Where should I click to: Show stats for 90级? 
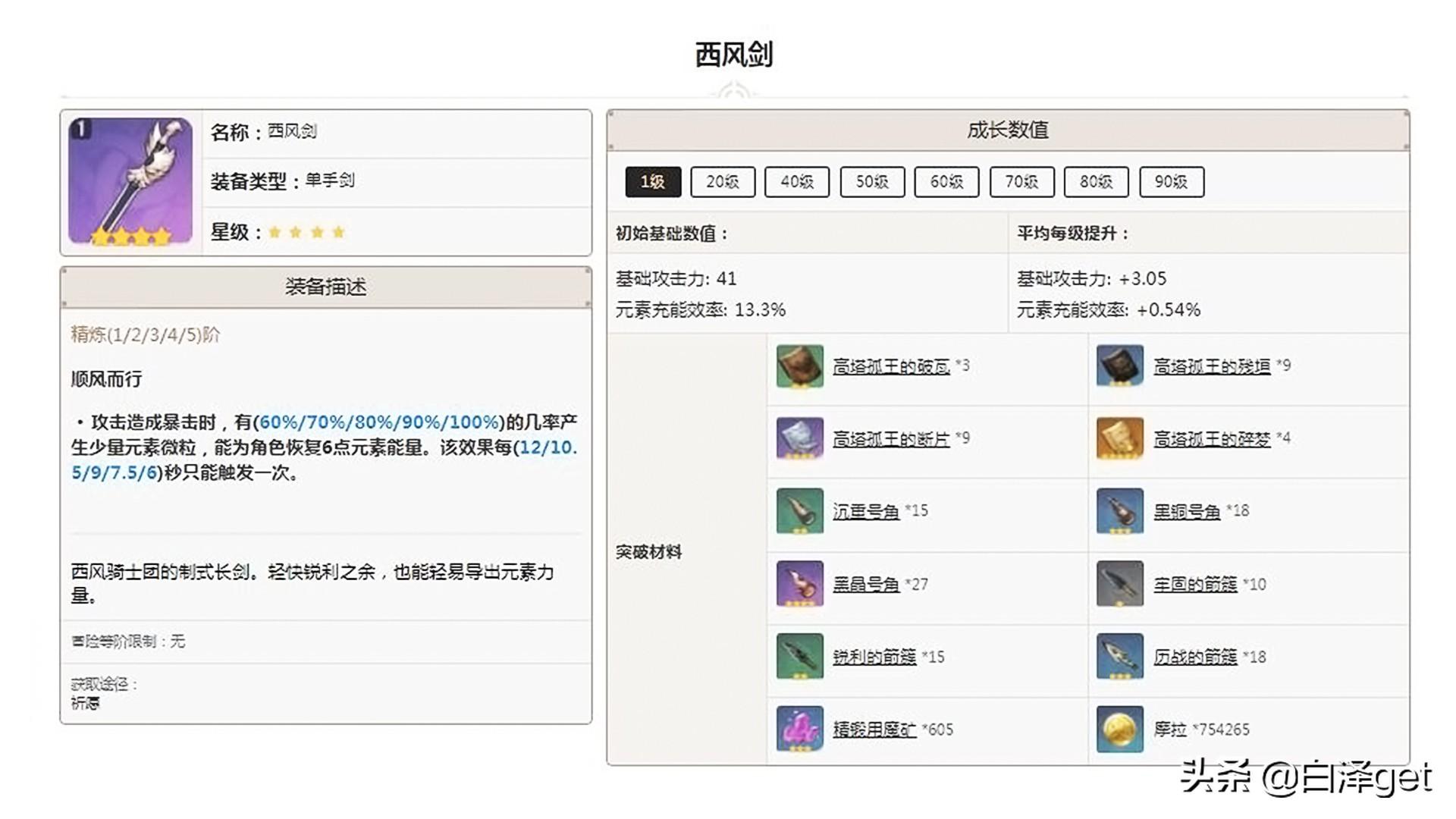1171,182
